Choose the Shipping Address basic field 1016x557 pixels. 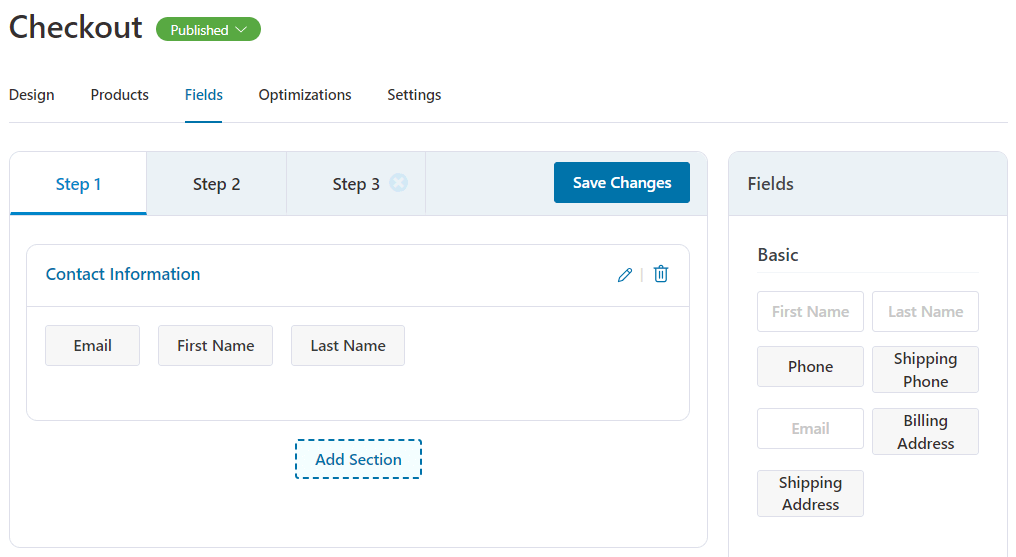tap(811, 494)
